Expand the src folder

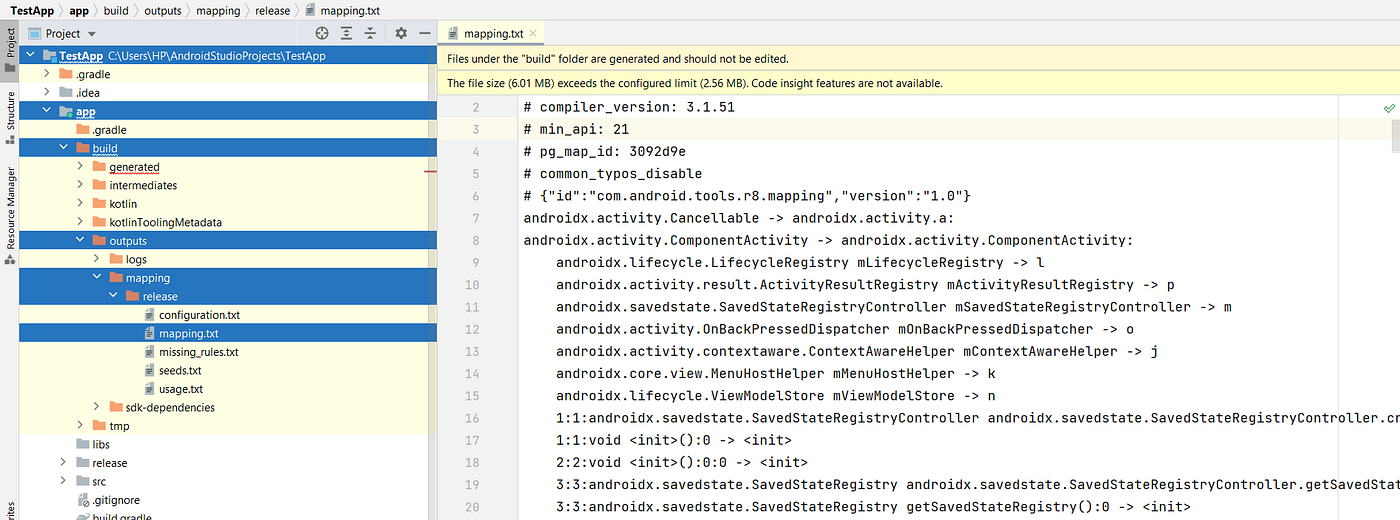64,481
